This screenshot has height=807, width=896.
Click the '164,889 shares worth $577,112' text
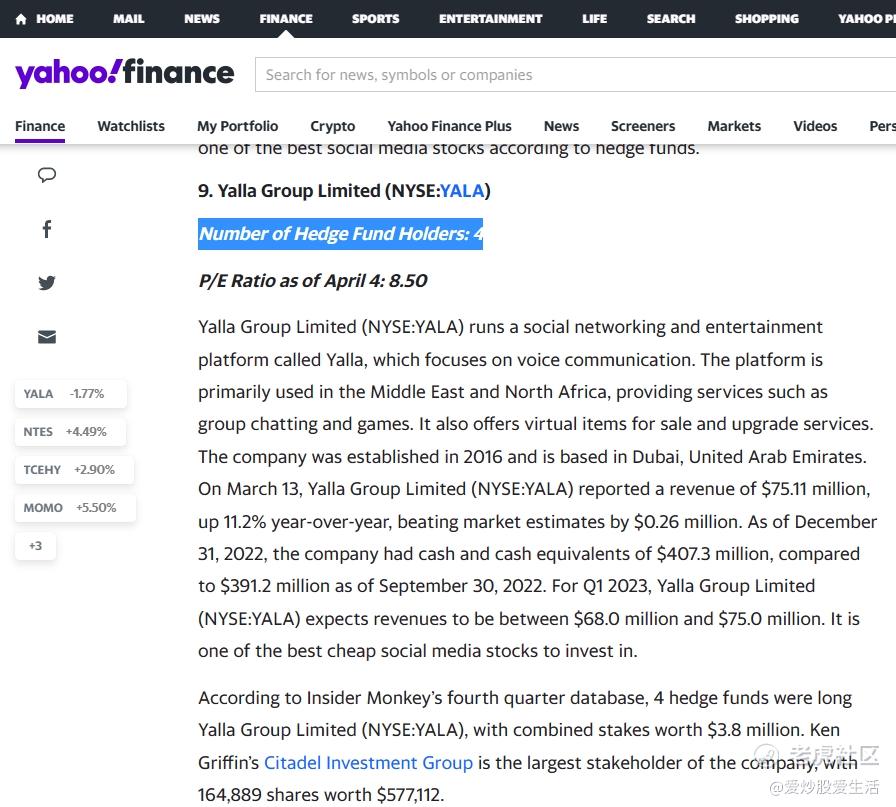click(320, 794)
